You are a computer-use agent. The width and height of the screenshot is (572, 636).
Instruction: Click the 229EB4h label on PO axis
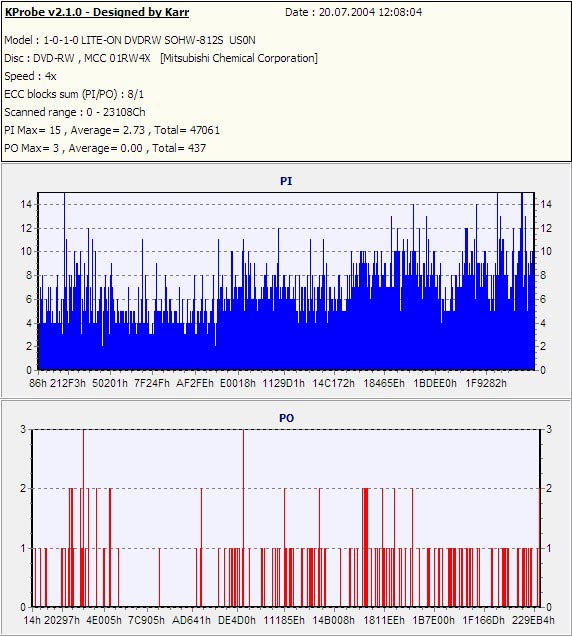point(533,620)
